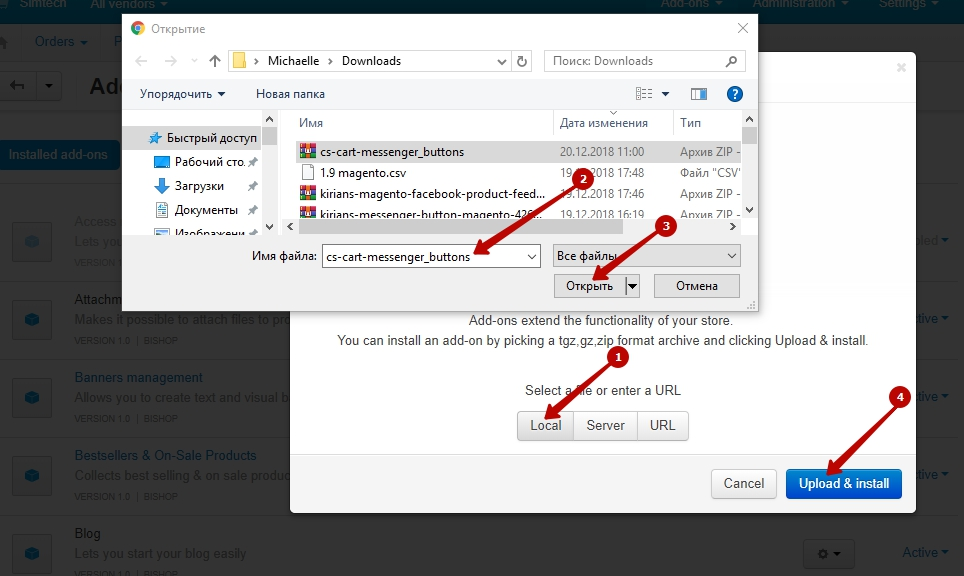This screenshot has height=576, width=964.
Task: Open All vendors dropdown
Action: pyautogui.click(x=128, y=4)
